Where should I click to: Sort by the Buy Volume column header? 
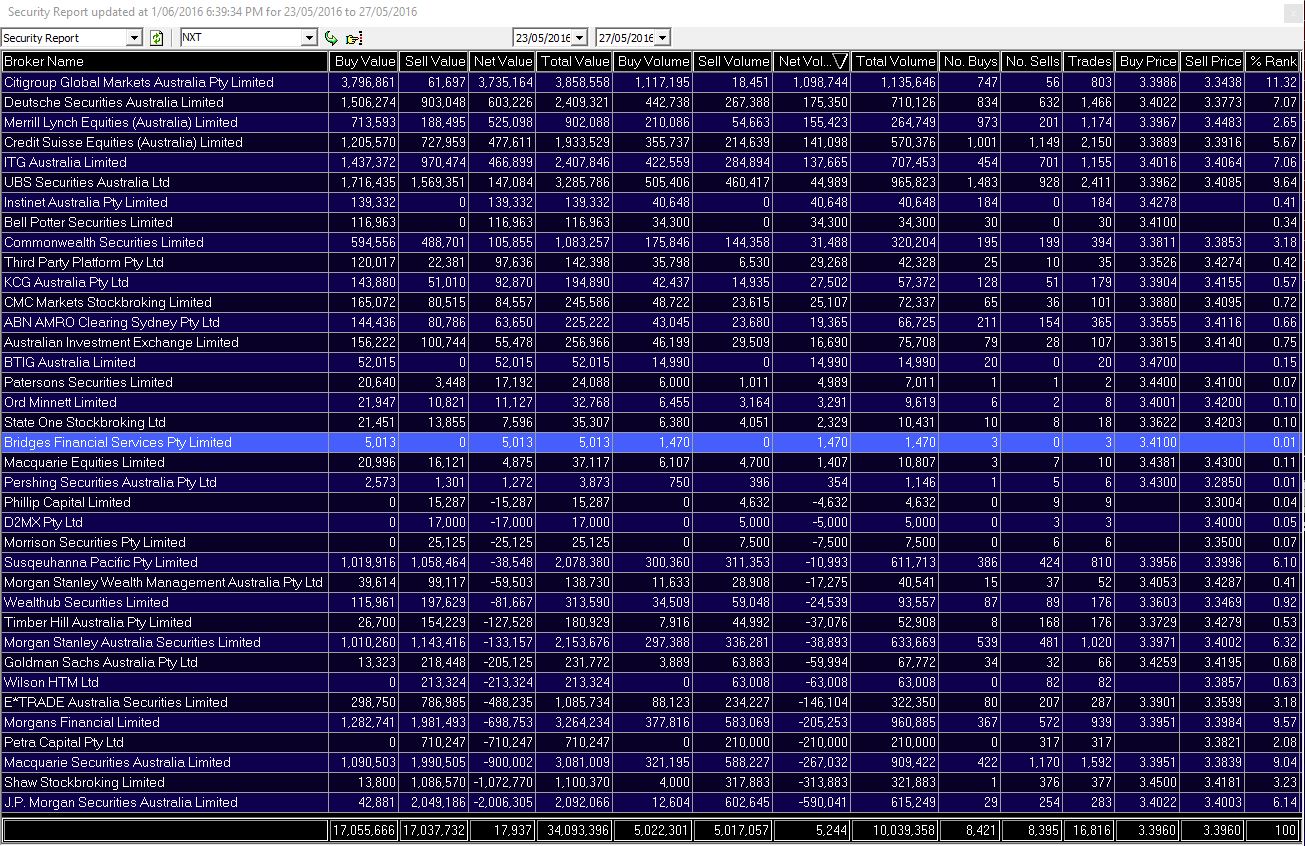tap(653, 62)
